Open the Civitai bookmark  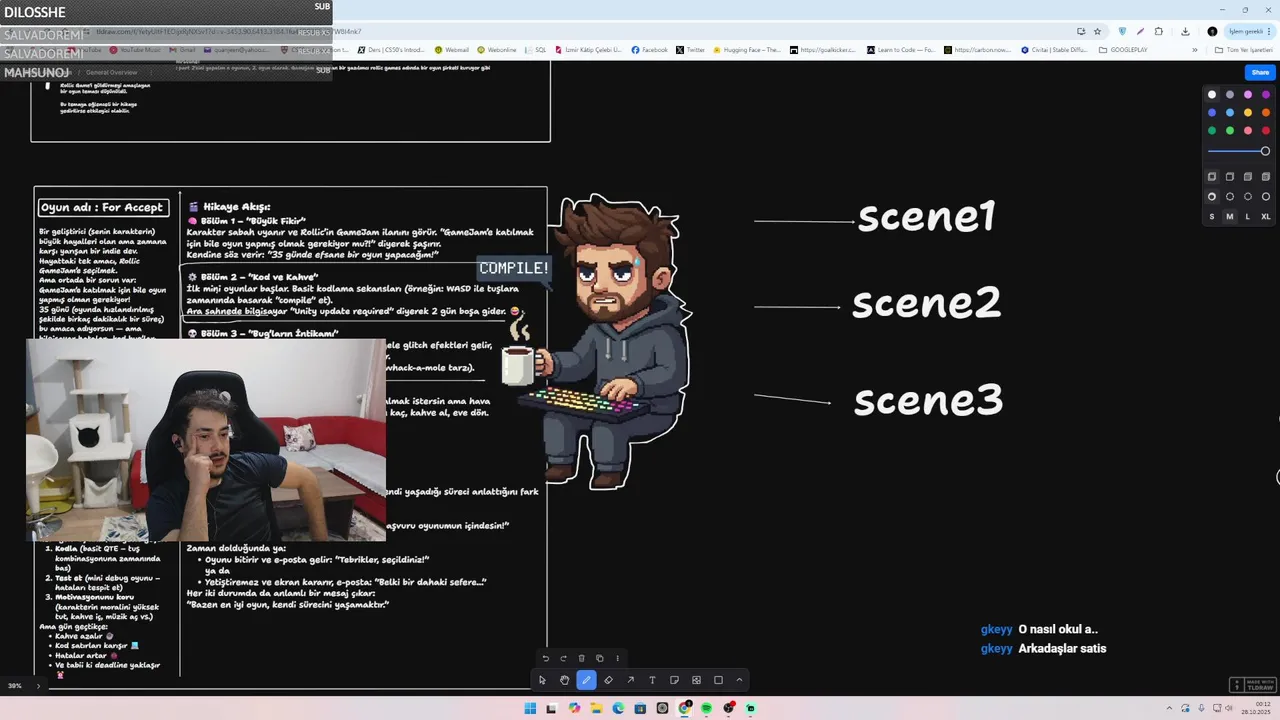pos(1056,50)
